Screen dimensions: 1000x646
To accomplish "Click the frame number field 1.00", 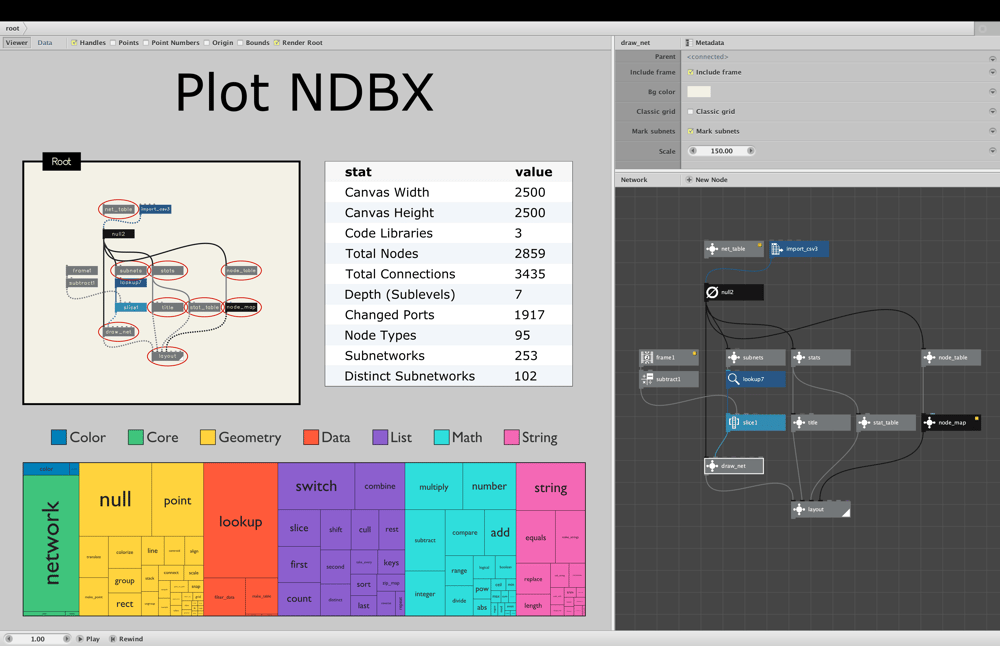I will (x=38, y=638).
